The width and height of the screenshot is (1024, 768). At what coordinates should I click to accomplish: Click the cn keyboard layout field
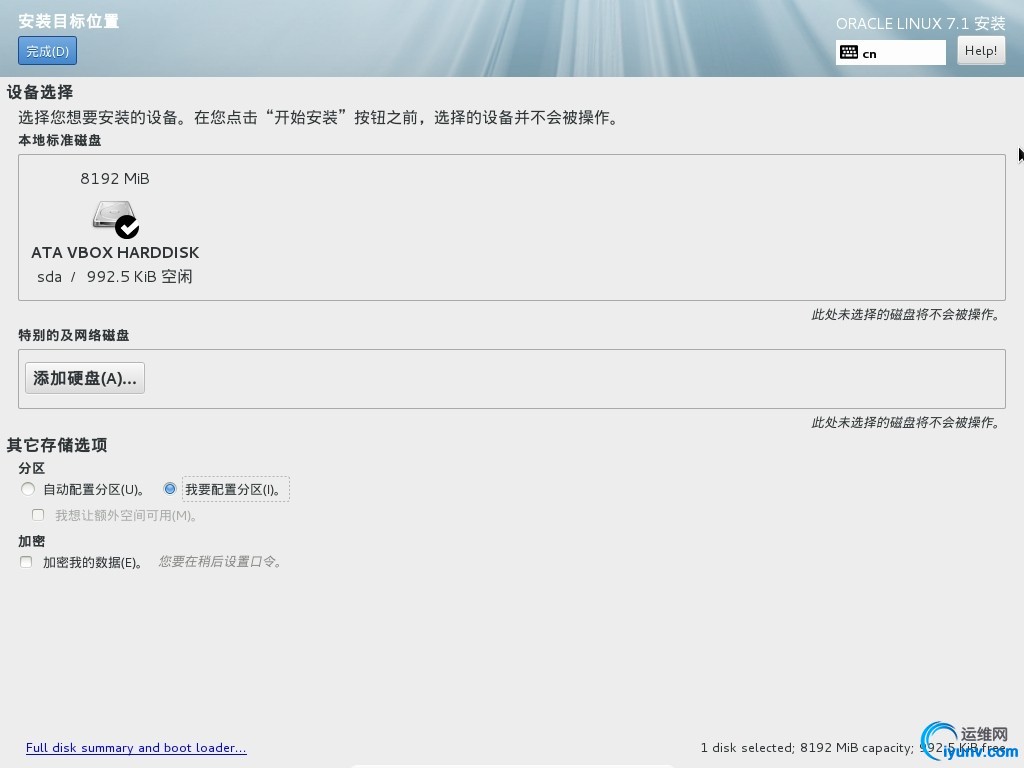point(891,52)
